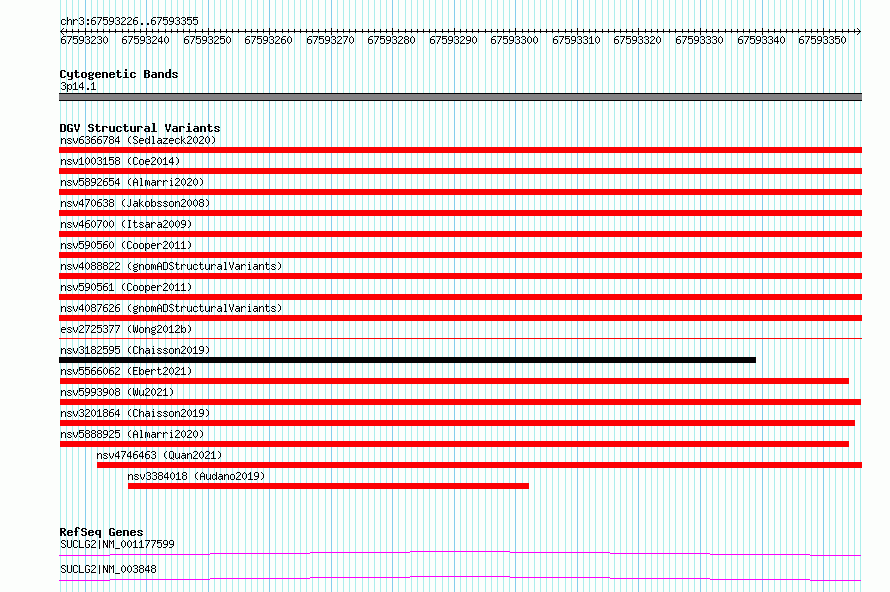
Task: Click the magenta line of SUCLG2|NM_001177599
Action: 460,553
